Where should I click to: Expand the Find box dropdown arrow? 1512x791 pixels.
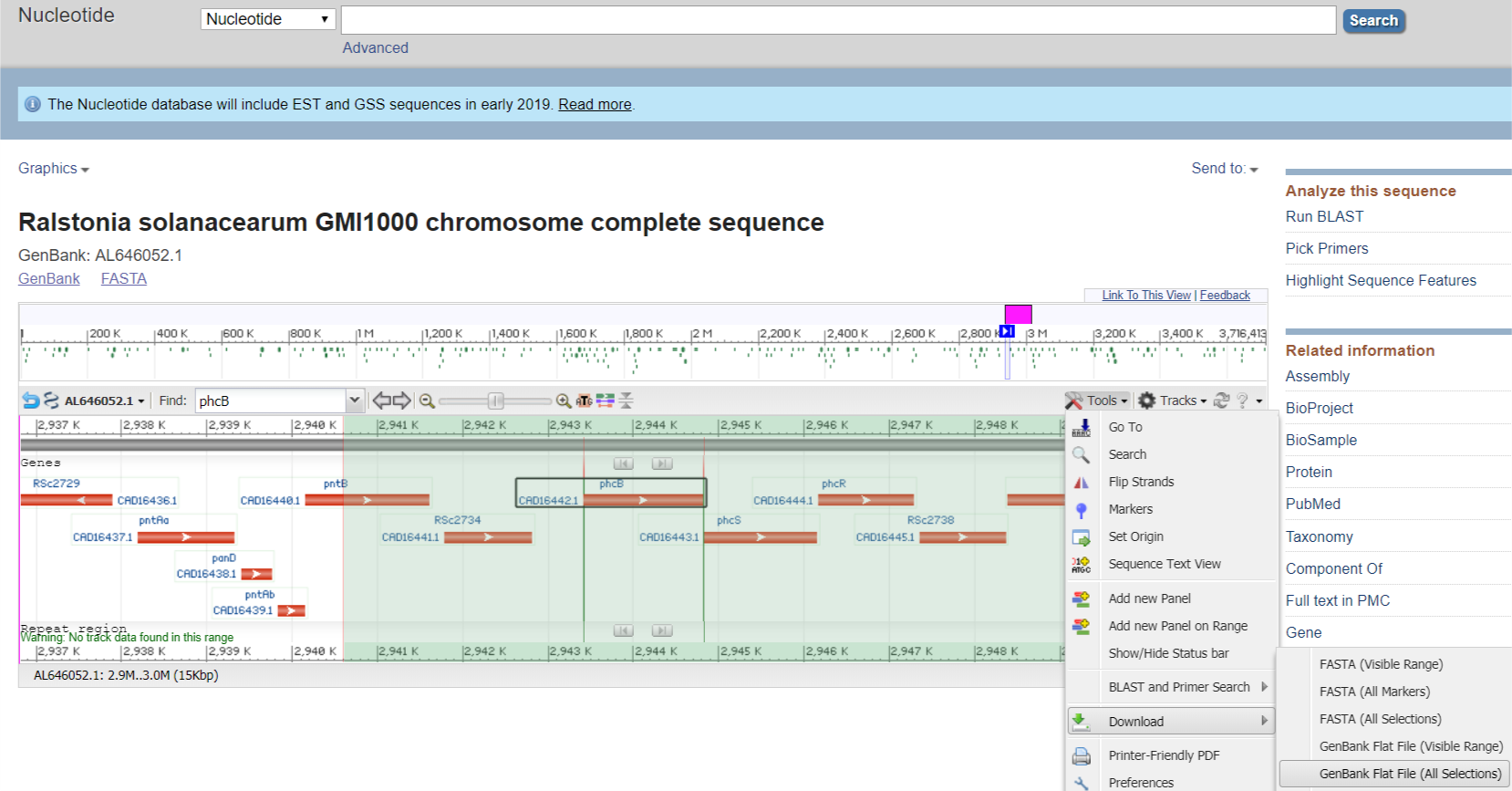point(355,401)
